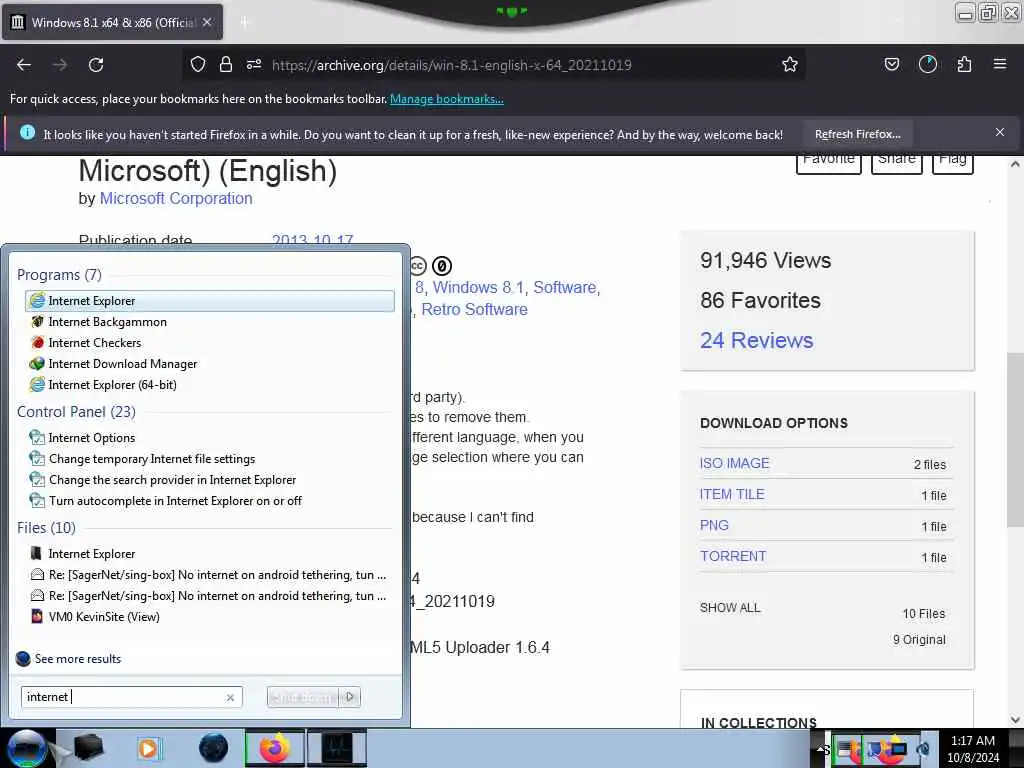Select TORRENT download option

point(733,556)
